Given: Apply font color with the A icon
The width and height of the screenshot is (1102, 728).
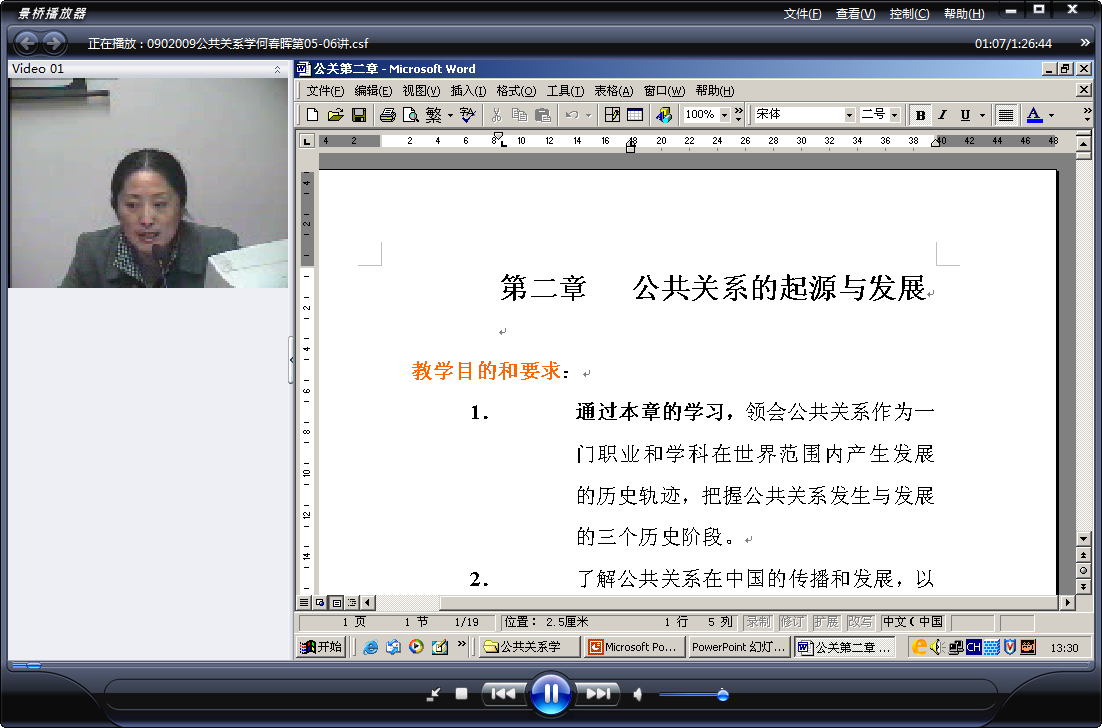Looking at the screenshot, I should pyautogui.click(x=1034, y=115).
